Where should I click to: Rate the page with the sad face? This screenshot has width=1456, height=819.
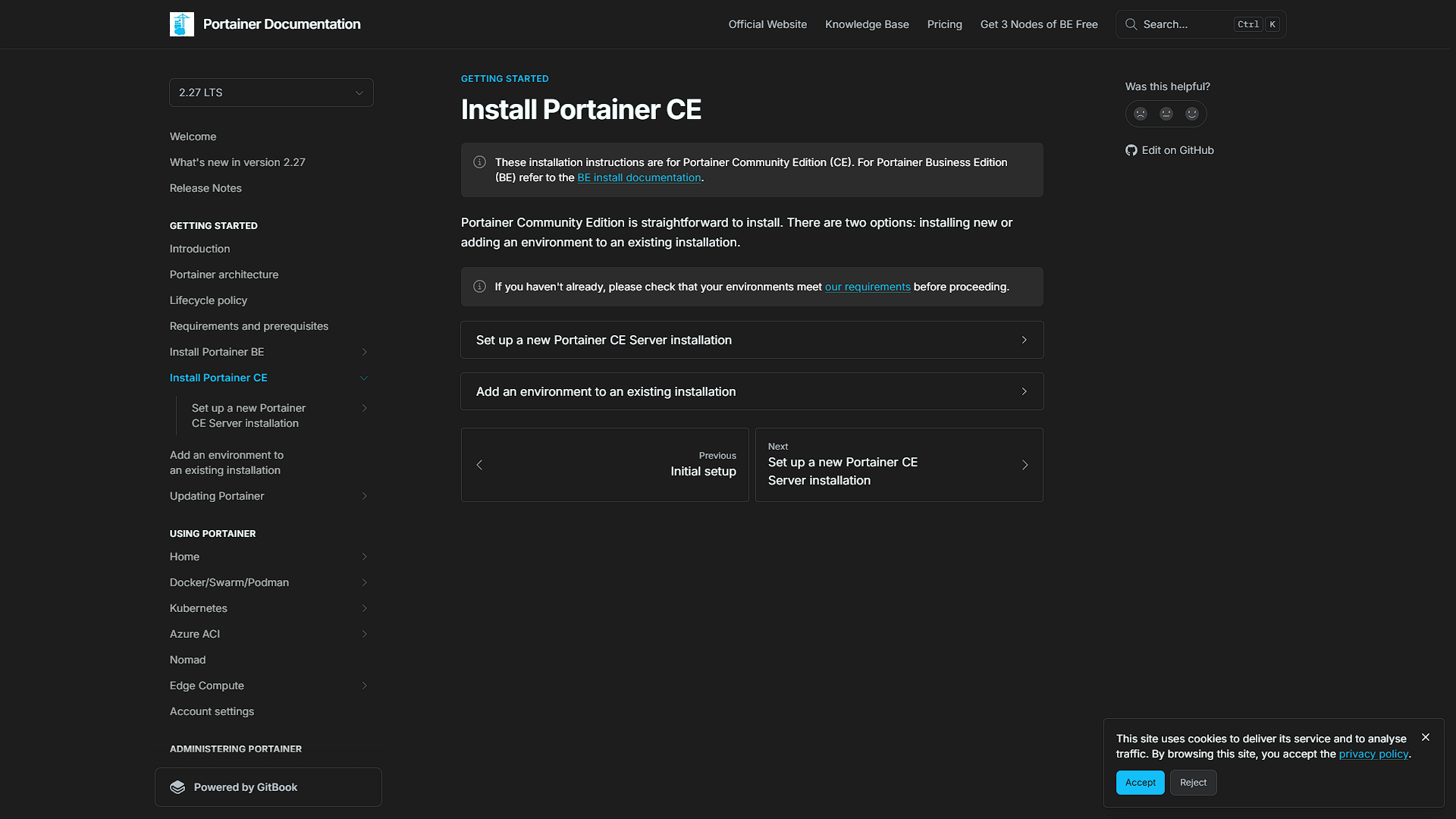pyautogui.click(x=1141, y=114)
